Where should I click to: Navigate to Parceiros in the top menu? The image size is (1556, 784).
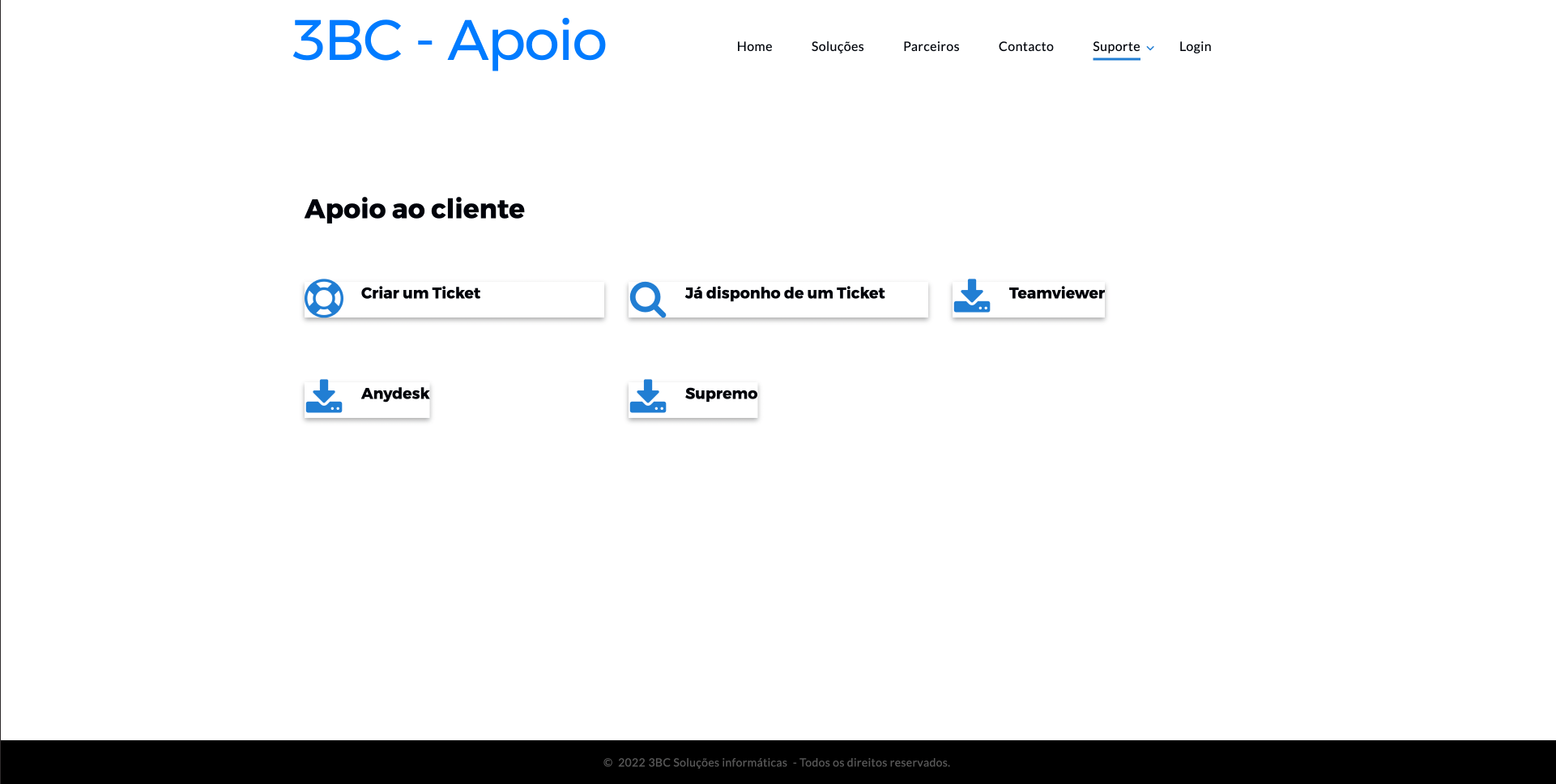pos(931,46)
